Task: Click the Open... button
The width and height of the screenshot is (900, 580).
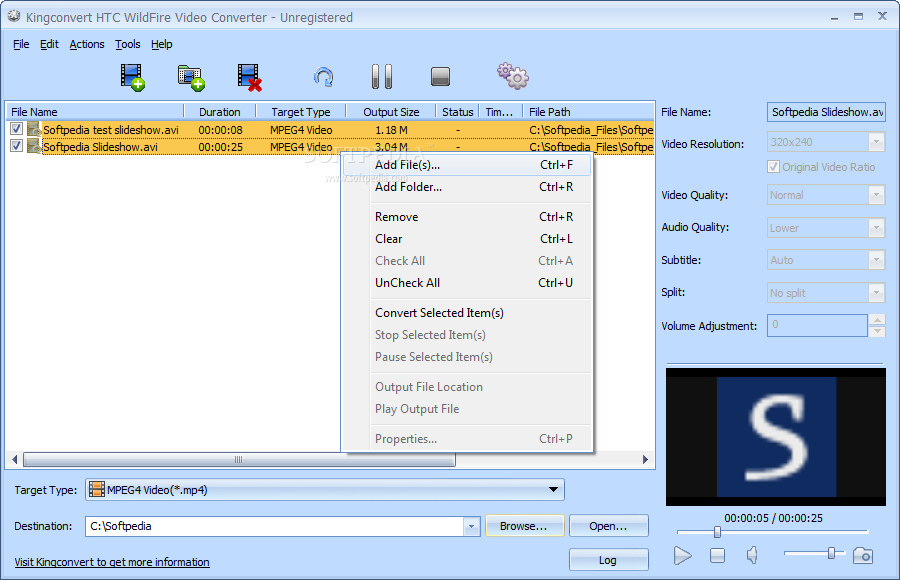Action: point(608,526)
